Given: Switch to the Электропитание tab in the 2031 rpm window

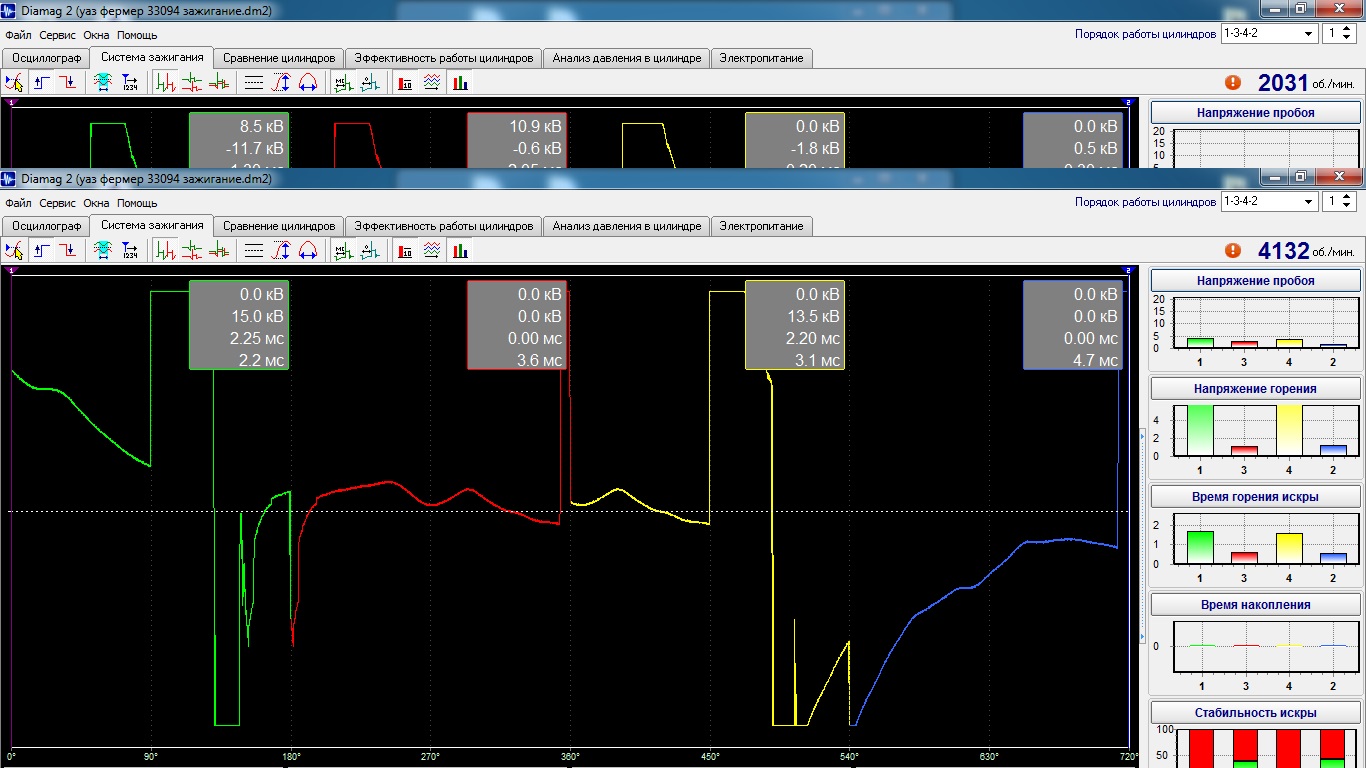Looking at the screenshot, I should tap(762, 58).
